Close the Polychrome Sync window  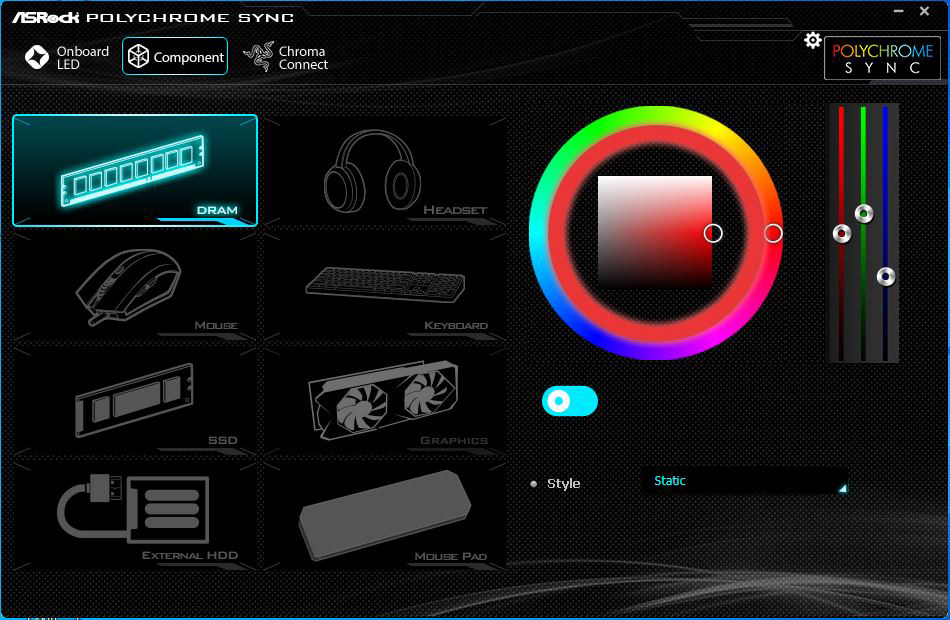point(925,11)
